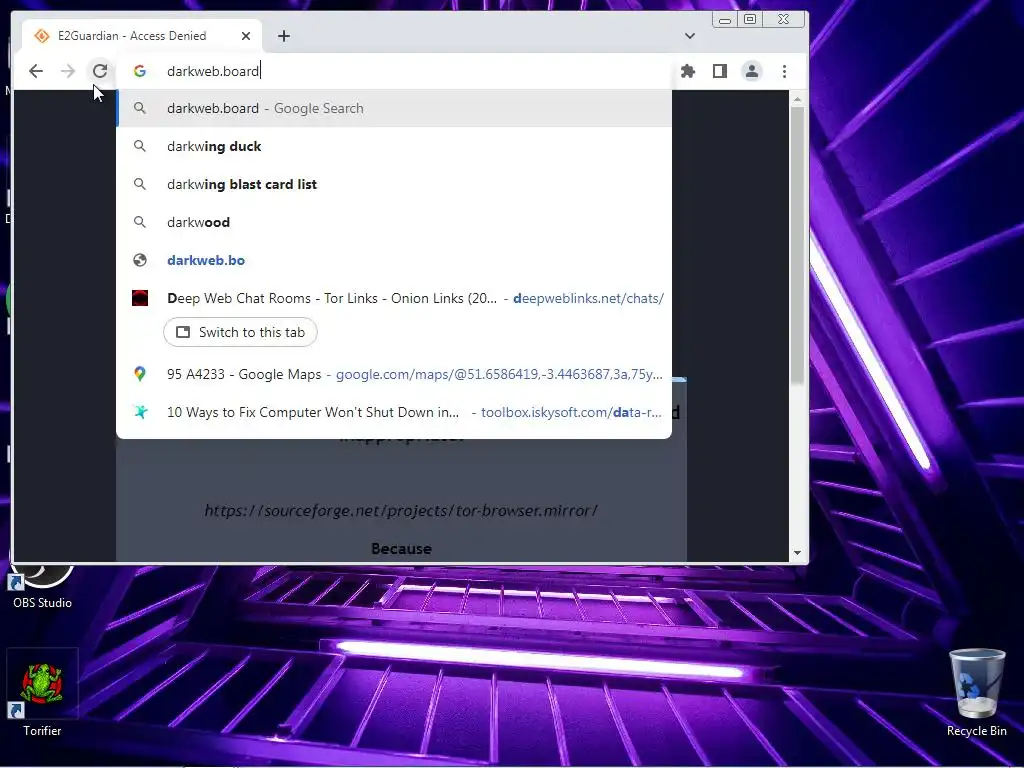Viewport: 1024px width, 768px height.
Task: Click the word Because on the page
Action: click(x=401, y=549)
